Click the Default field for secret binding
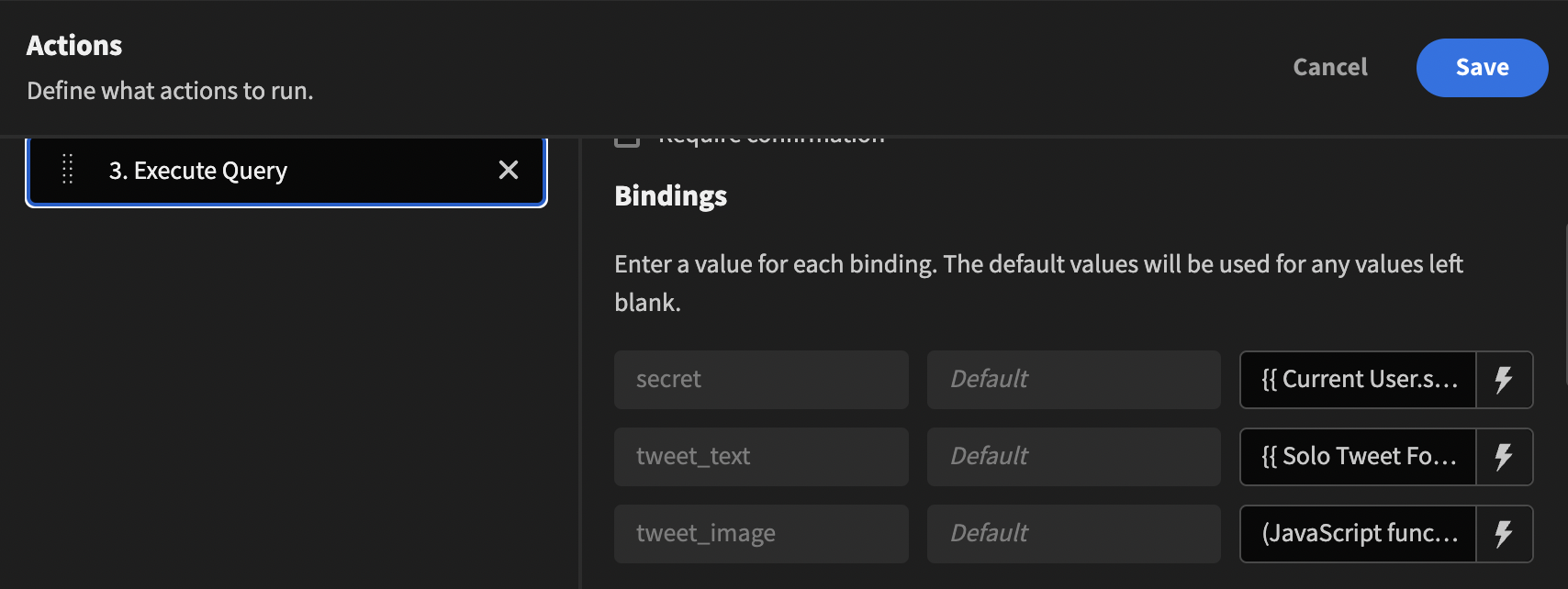This screenshot has width=1568, height=589. (x=1073, y=379)
